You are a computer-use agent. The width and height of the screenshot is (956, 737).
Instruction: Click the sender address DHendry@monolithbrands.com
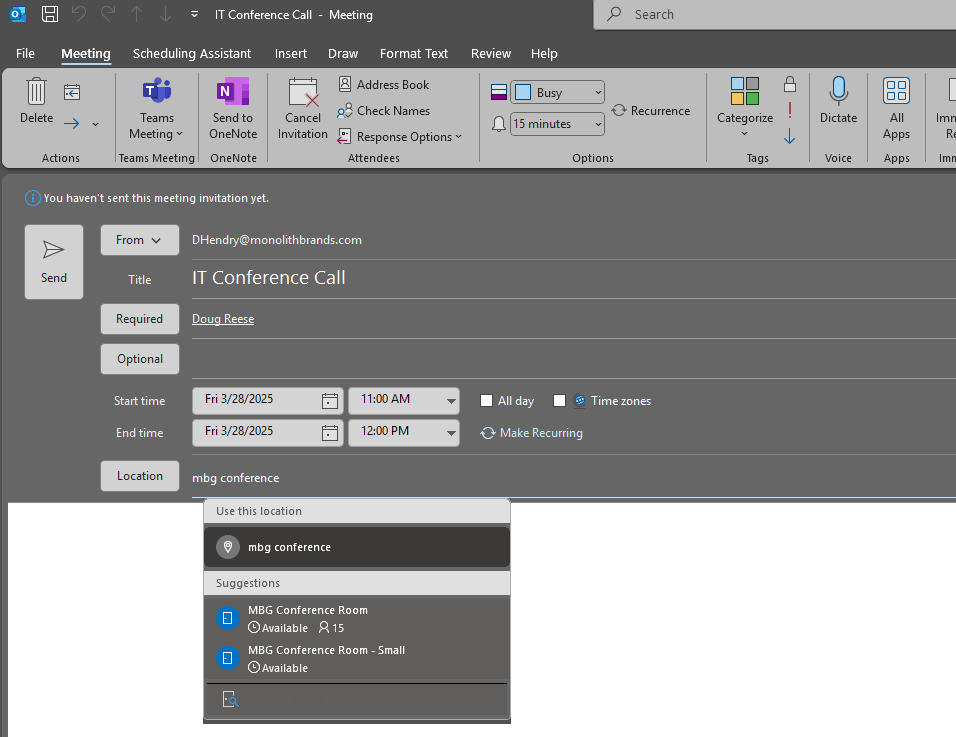pos(277,240)
